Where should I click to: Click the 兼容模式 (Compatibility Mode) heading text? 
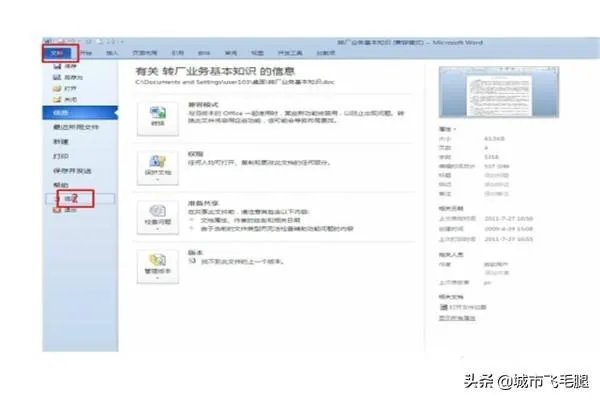coord(203,104)
